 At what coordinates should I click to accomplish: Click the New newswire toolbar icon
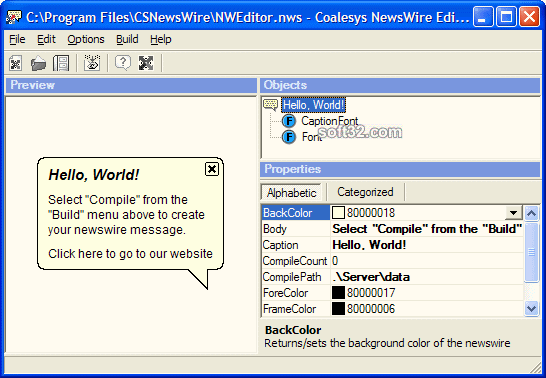[x=15, y=63]
